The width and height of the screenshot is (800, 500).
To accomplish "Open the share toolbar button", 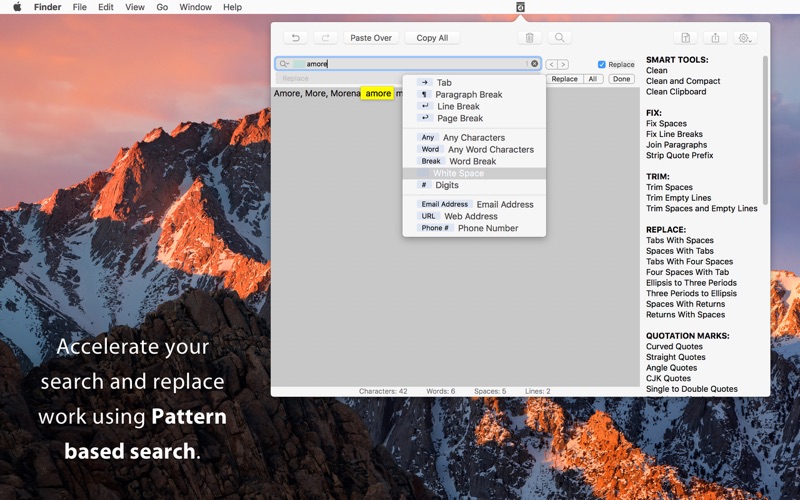I will pos(715,38).
